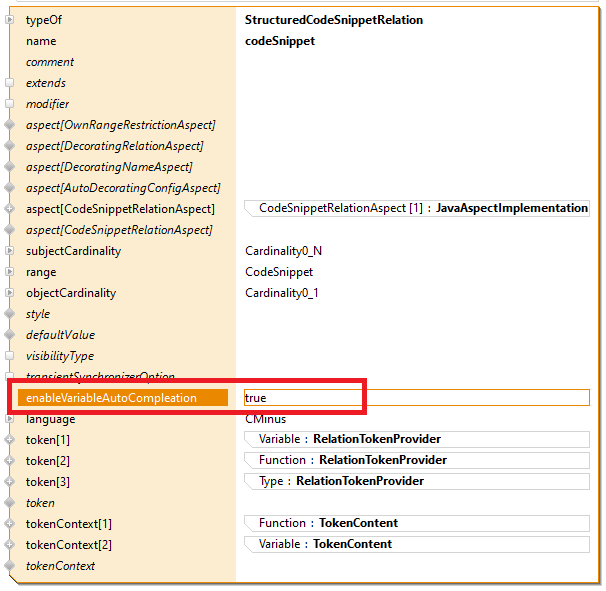606x591 pixels.
Task: Toggle the checkbox beside extends
Action: (x=10, y=83)
